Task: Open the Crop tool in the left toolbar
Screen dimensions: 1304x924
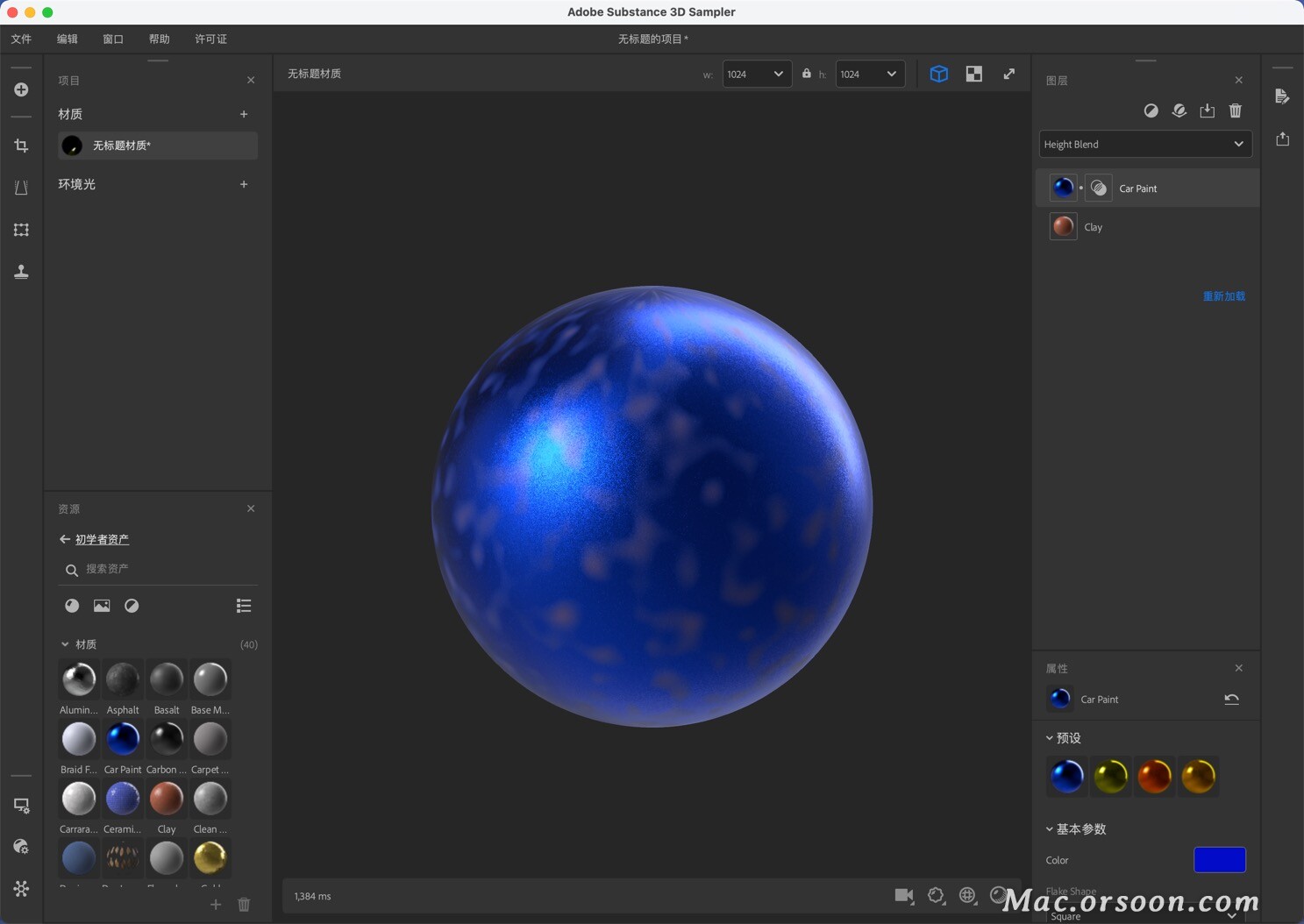Action: click(x=20, y=146)
